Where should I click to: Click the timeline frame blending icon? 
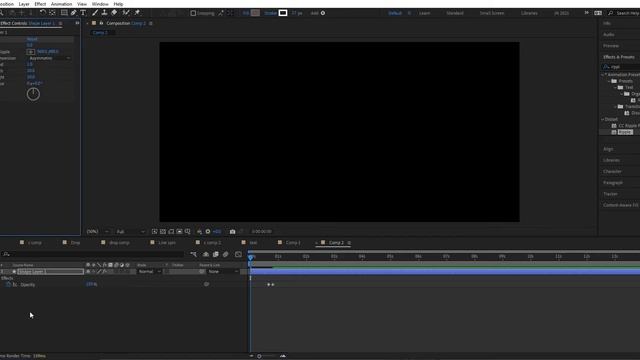click(216, 254)
